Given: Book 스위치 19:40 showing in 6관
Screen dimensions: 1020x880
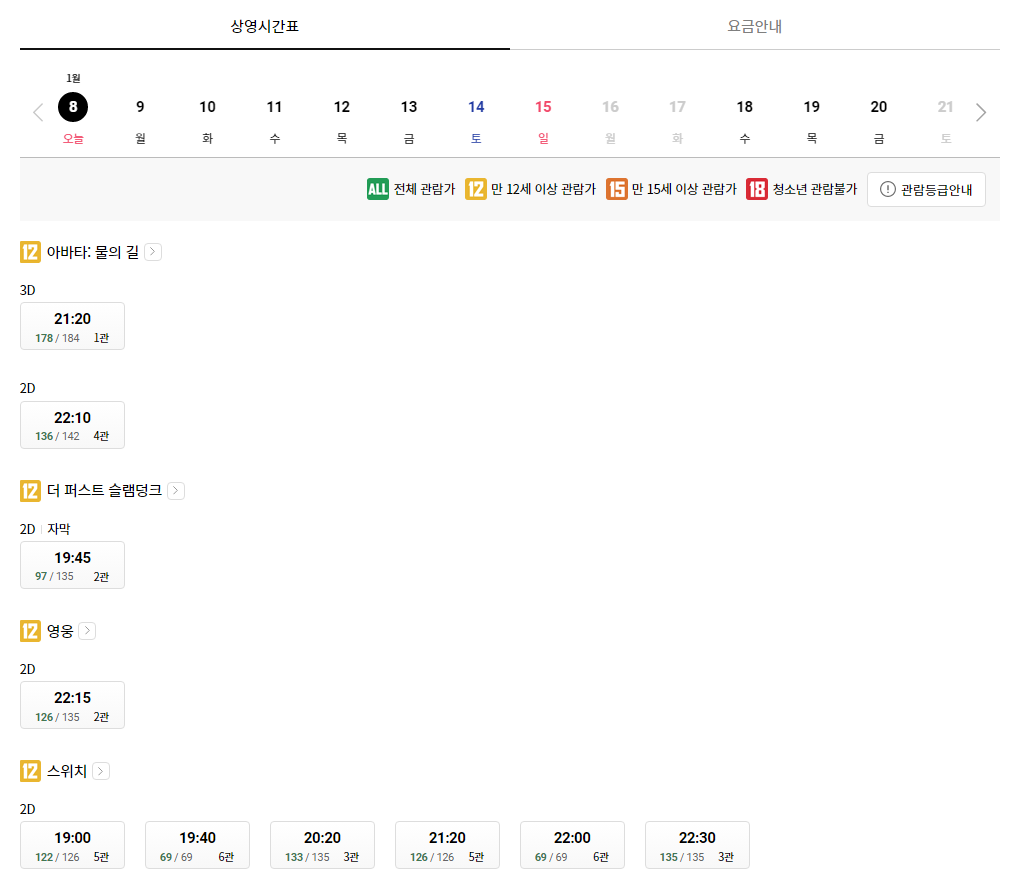Looking at the screenshot, I should [197, 845].
